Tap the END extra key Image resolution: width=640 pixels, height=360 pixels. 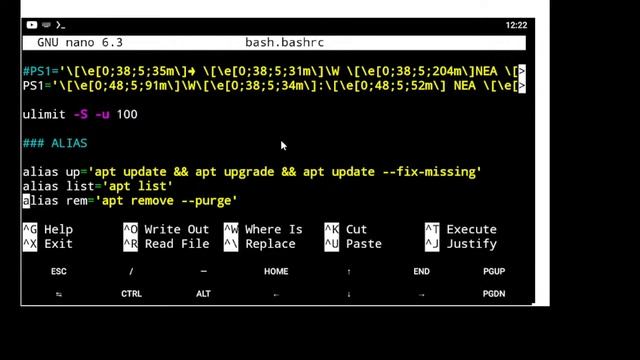point(421,271)
